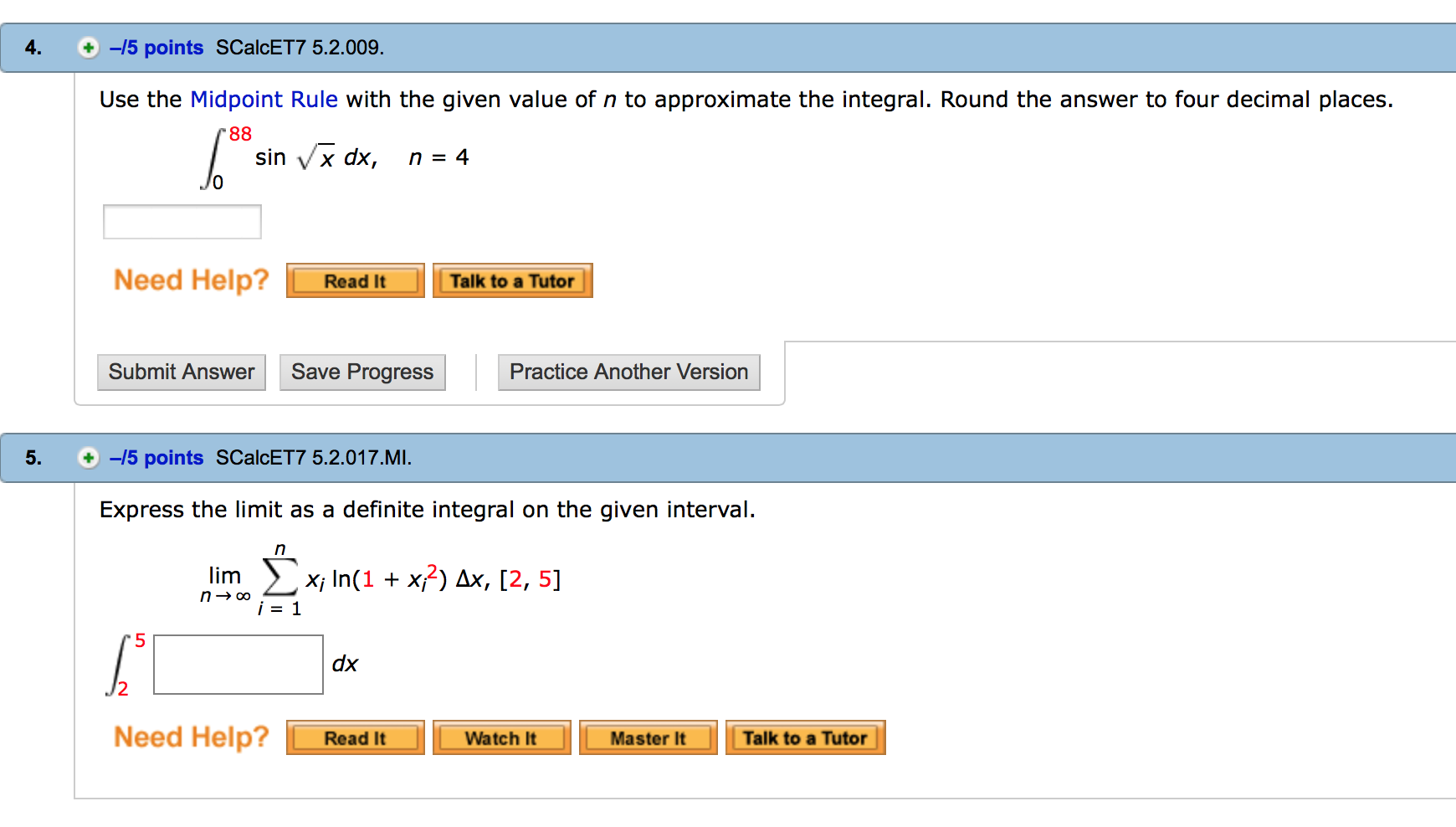The height and width of the screenshot is (827, 1456).
Task: Click the answer input box for question 4
Action: click(x=182, y=221)
